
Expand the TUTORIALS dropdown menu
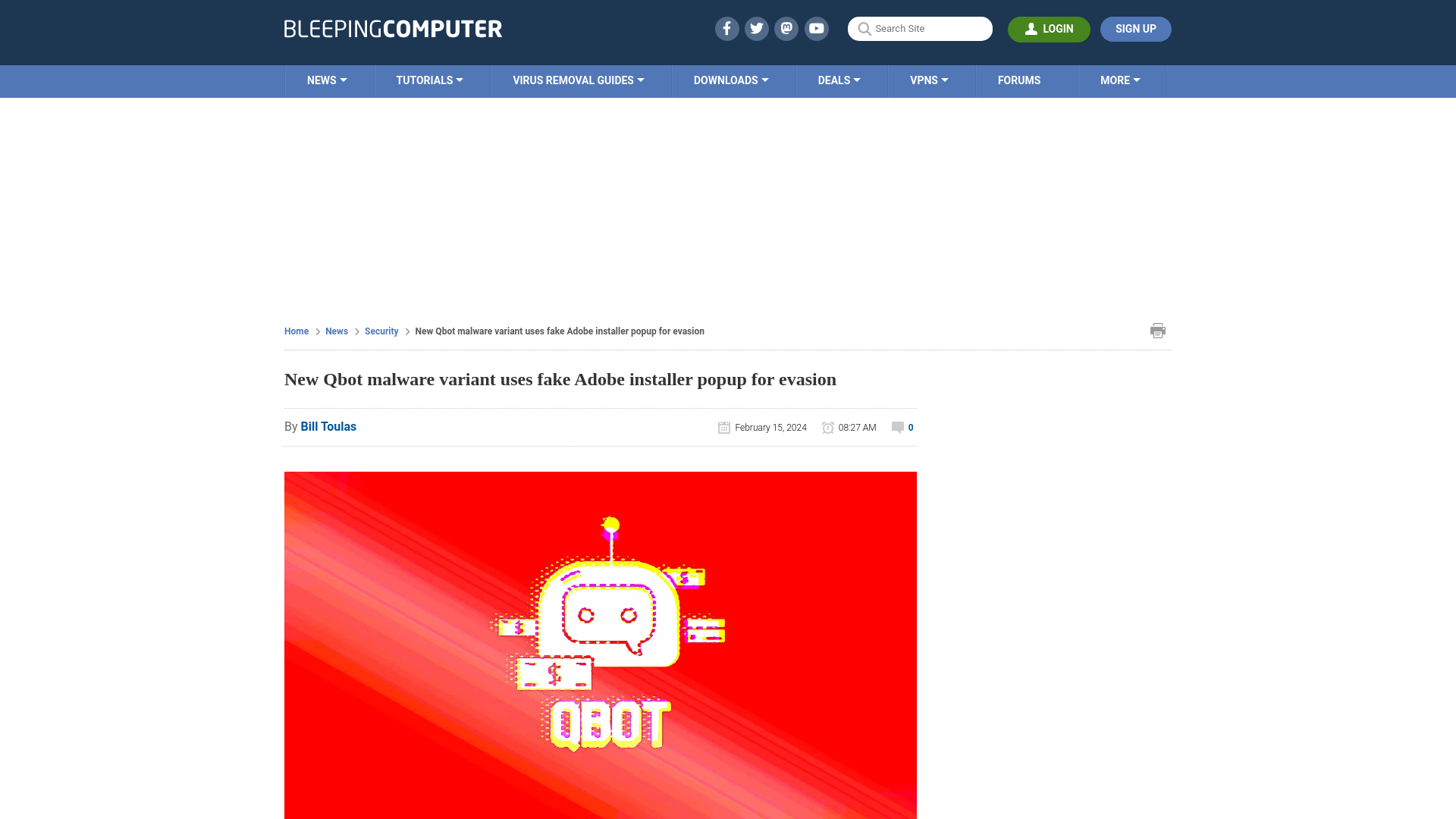click(x=429, y=80)
